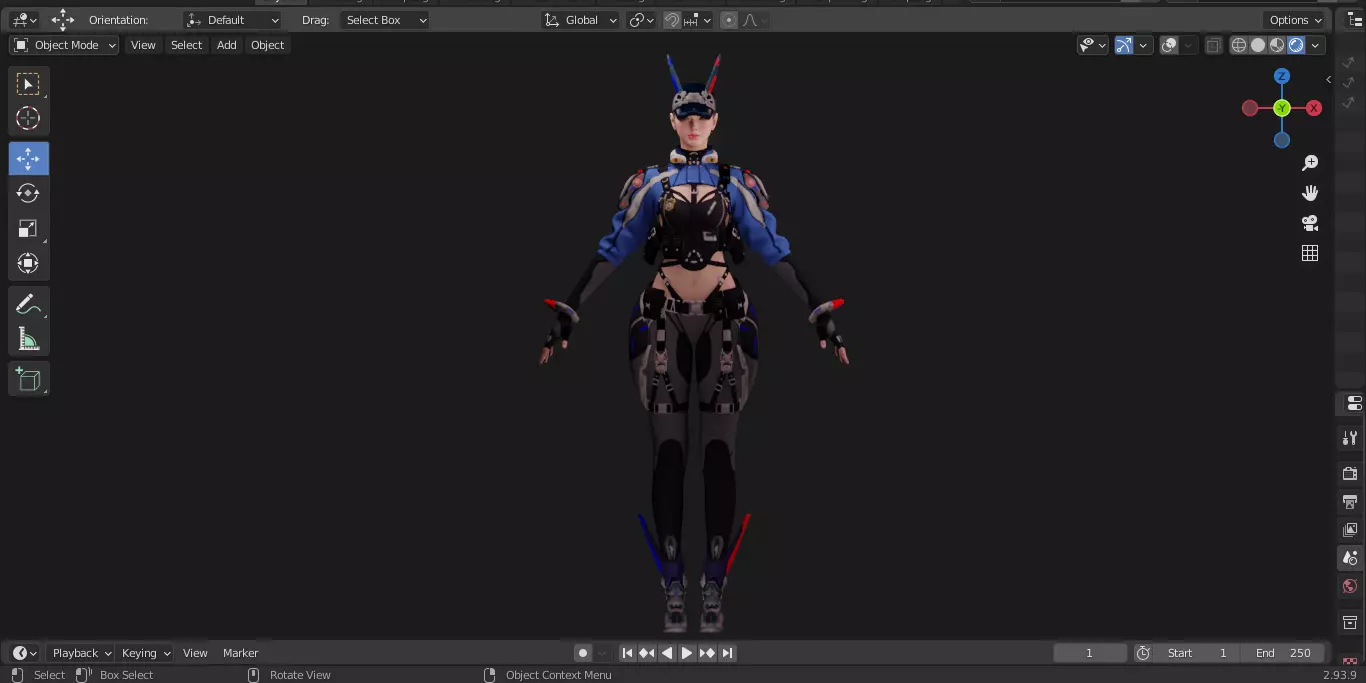Toggle snapping with the magnet icon

673,20
